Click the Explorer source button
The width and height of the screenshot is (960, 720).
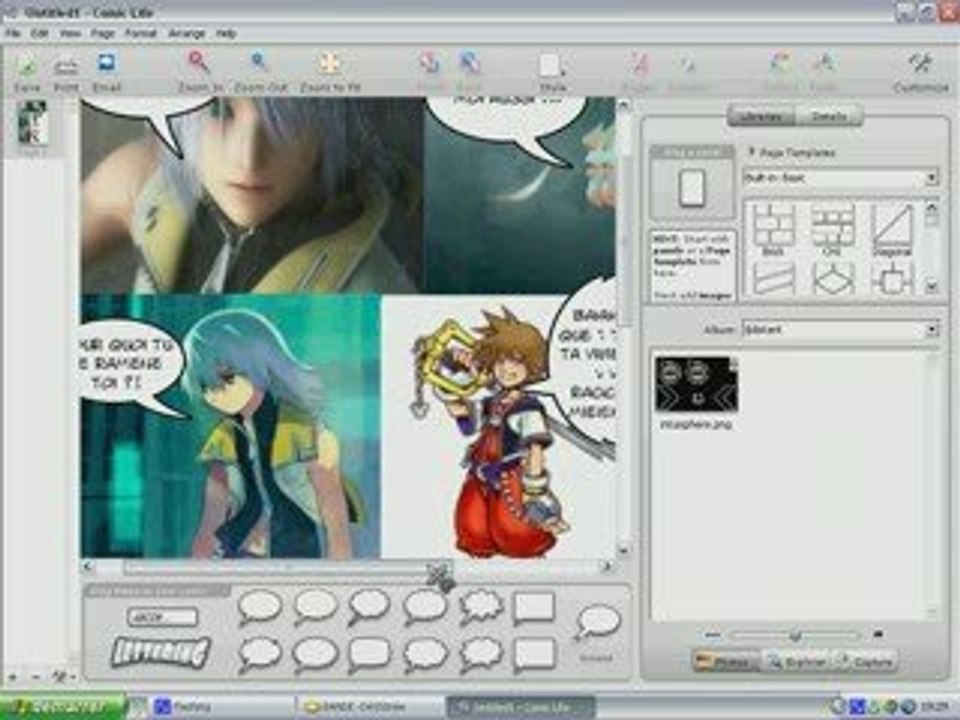pos(797,662)
